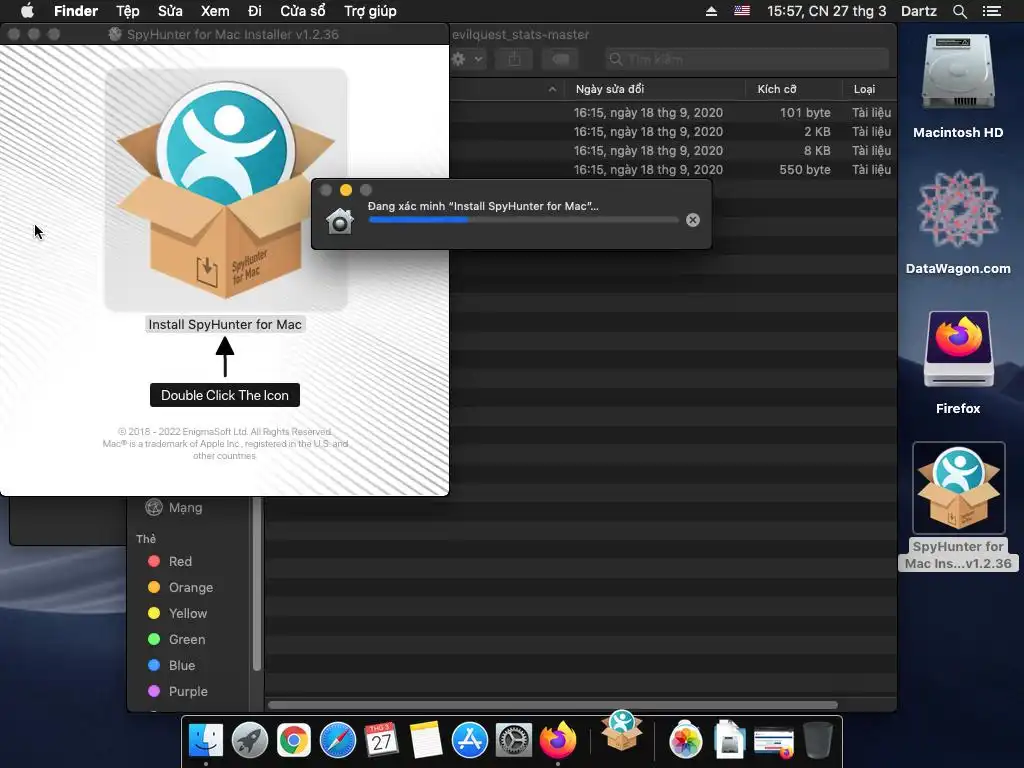
Task: Open the Install SpyHunter for Mac box icon
Action: point(226,190)
